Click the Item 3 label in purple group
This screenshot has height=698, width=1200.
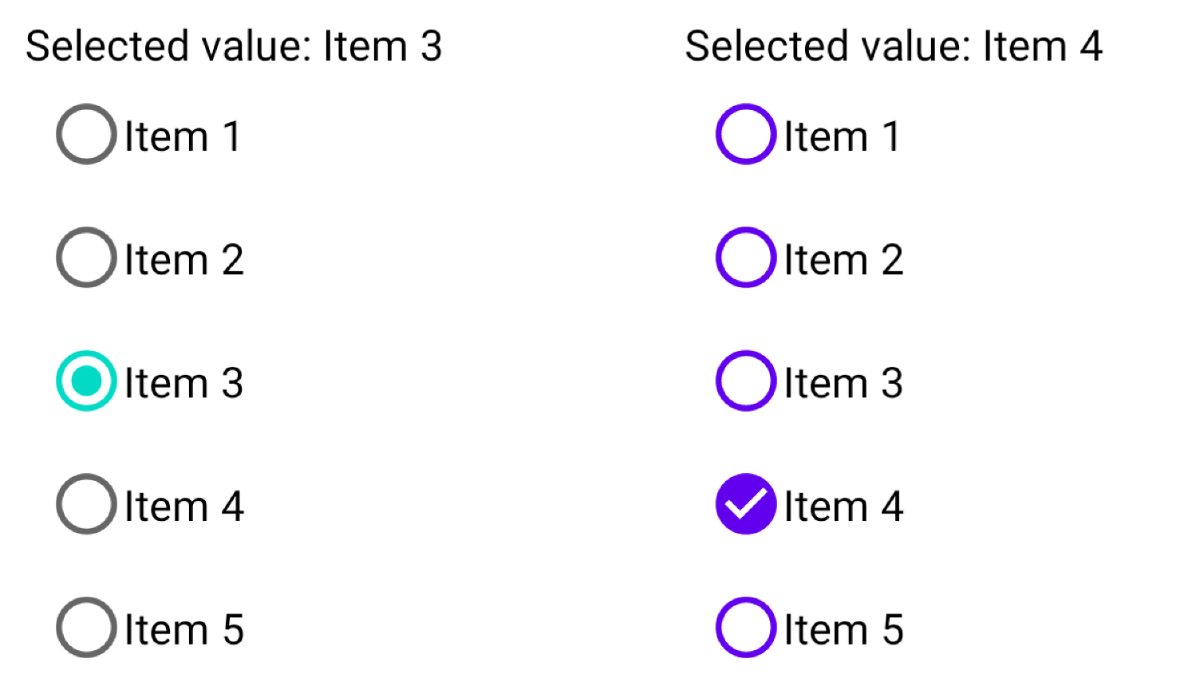[x=843, y=383]
